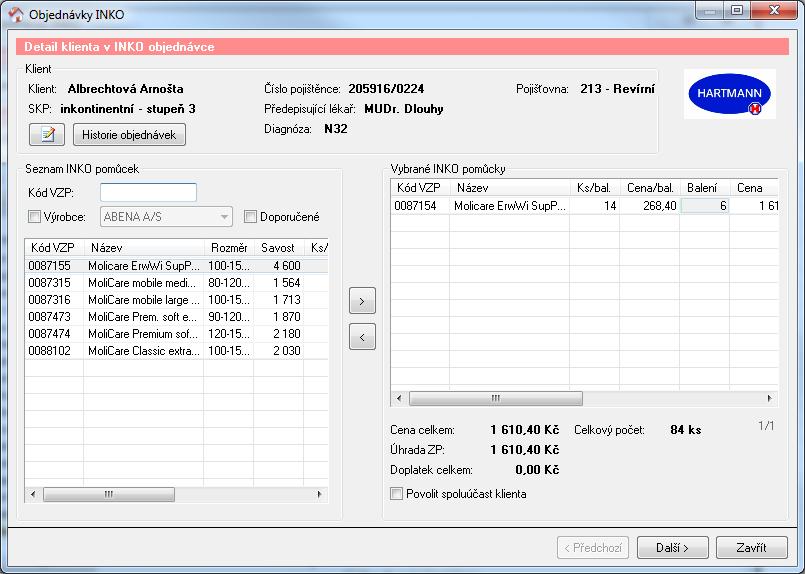Click doctor name MUDr. Dlouhy
Image resolution: width=805 pixels, height=574 pixels.
tap(404, 109)
